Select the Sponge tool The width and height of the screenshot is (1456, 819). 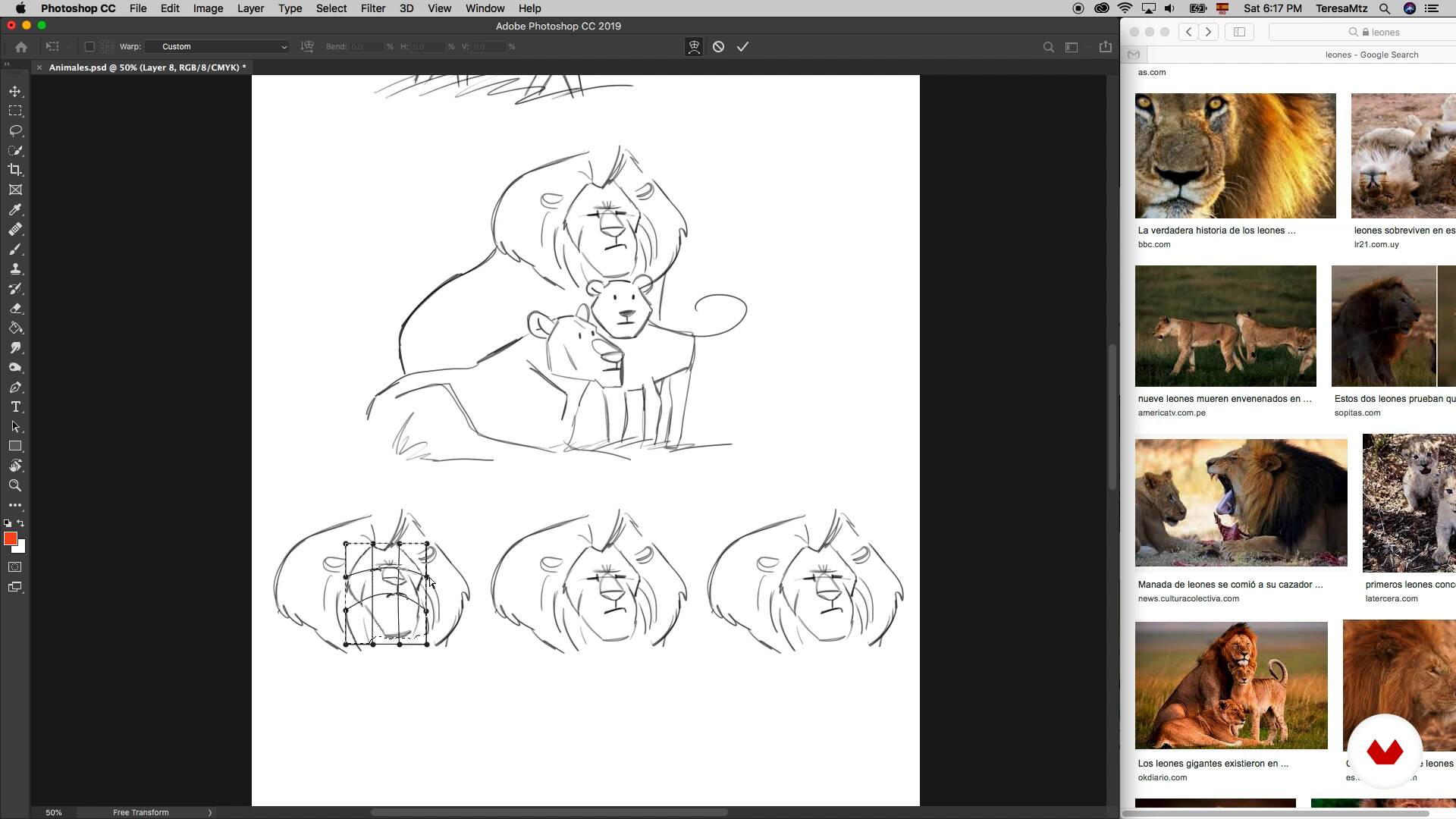(15, 367)
